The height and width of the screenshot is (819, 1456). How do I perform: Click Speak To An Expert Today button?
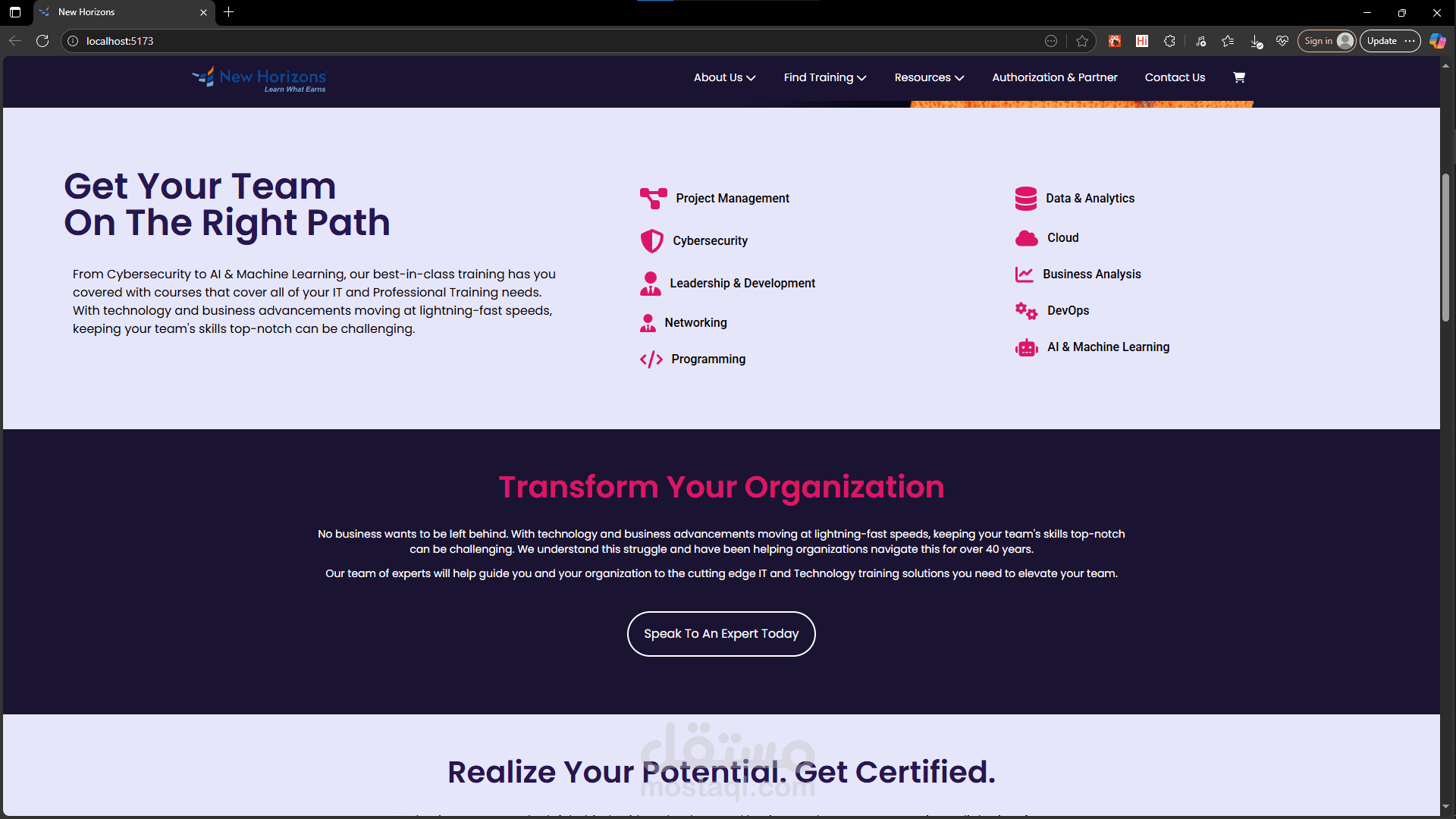pyautogui.click(x=720, y=634)
